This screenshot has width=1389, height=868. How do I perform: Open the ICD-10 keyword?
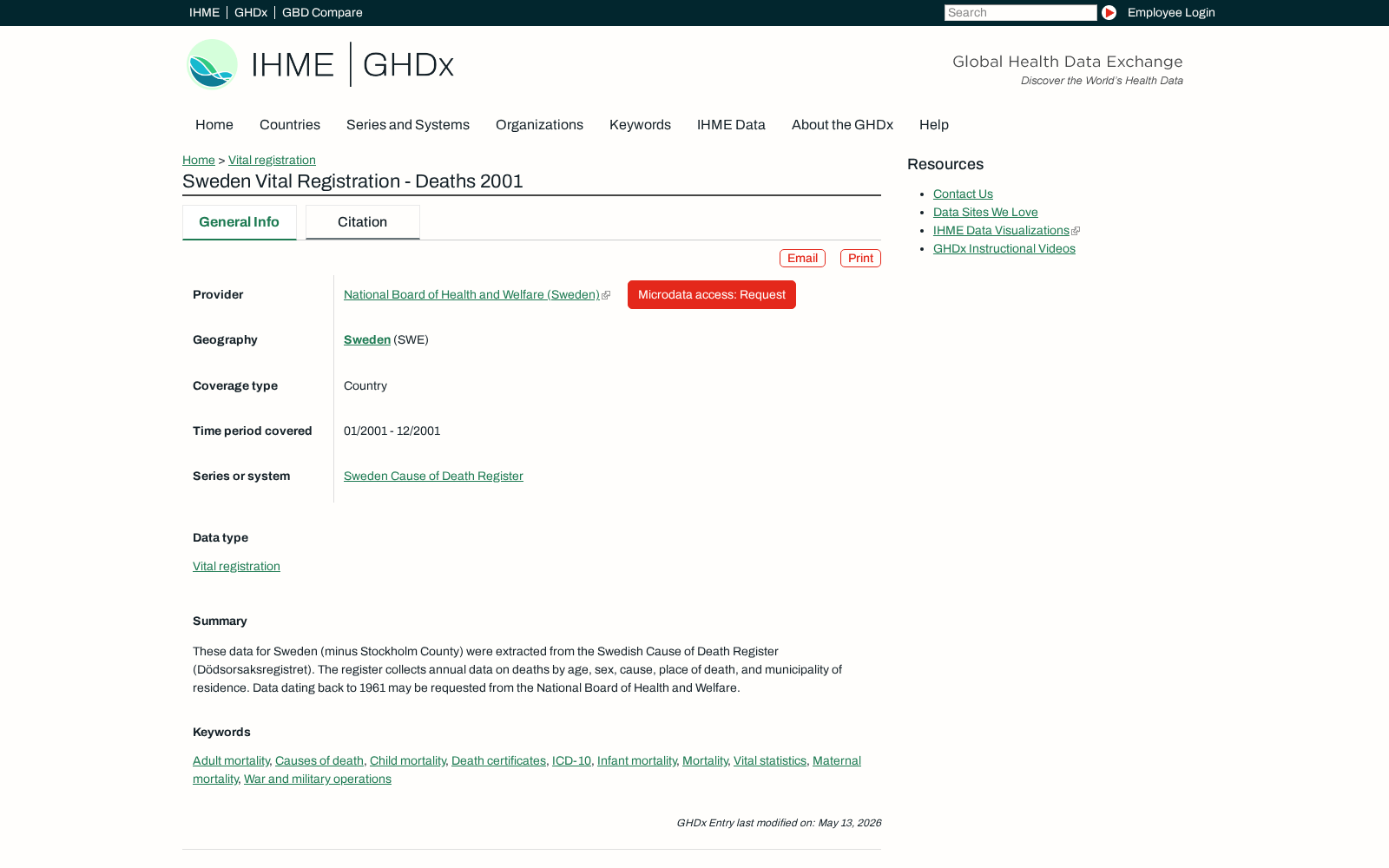click(571, 761)
